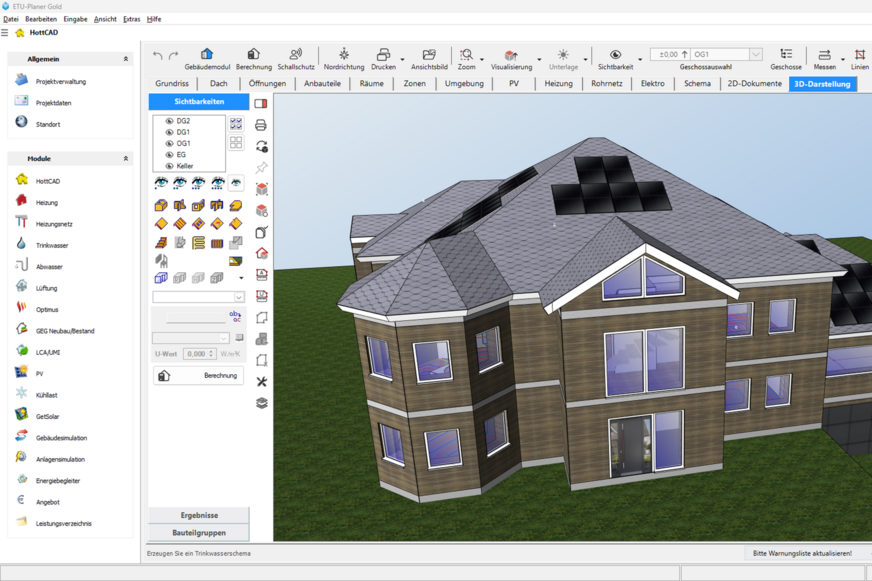
Task: Expand the Zoom dropdown arrow
Action: [482, 59]
